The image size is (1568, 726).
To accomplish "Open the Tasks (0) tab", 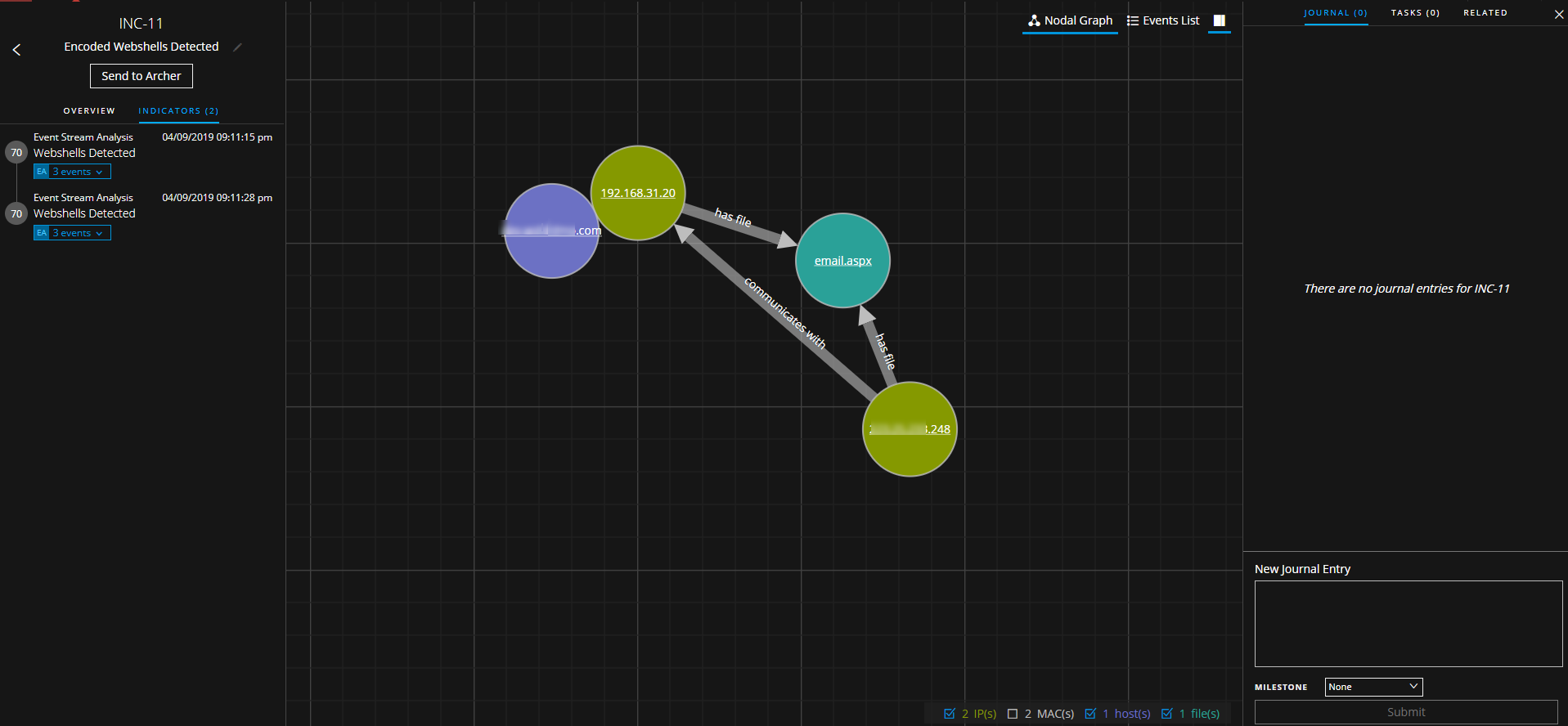I will click(1415, 13).
